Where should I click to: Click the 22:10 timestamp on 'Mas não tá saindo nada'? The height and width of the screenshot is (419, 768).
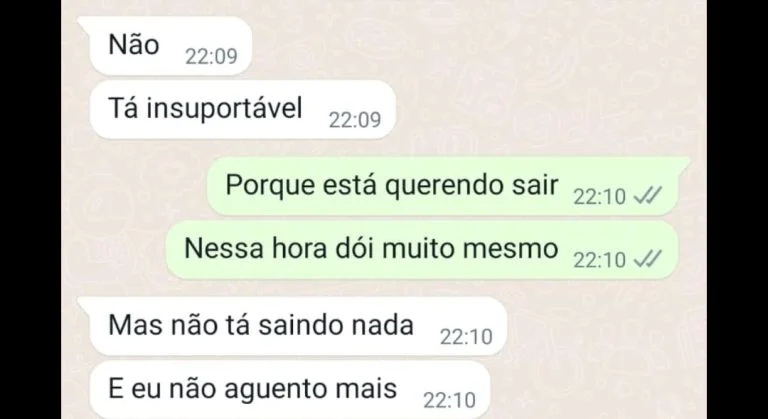(x=466, y=337)
